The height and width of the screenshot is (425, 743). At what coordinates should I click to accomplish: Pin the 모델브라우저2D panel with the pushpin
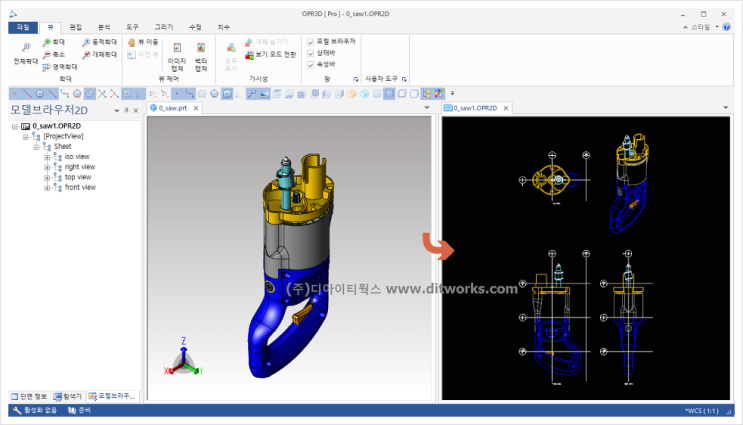[127, 110]
